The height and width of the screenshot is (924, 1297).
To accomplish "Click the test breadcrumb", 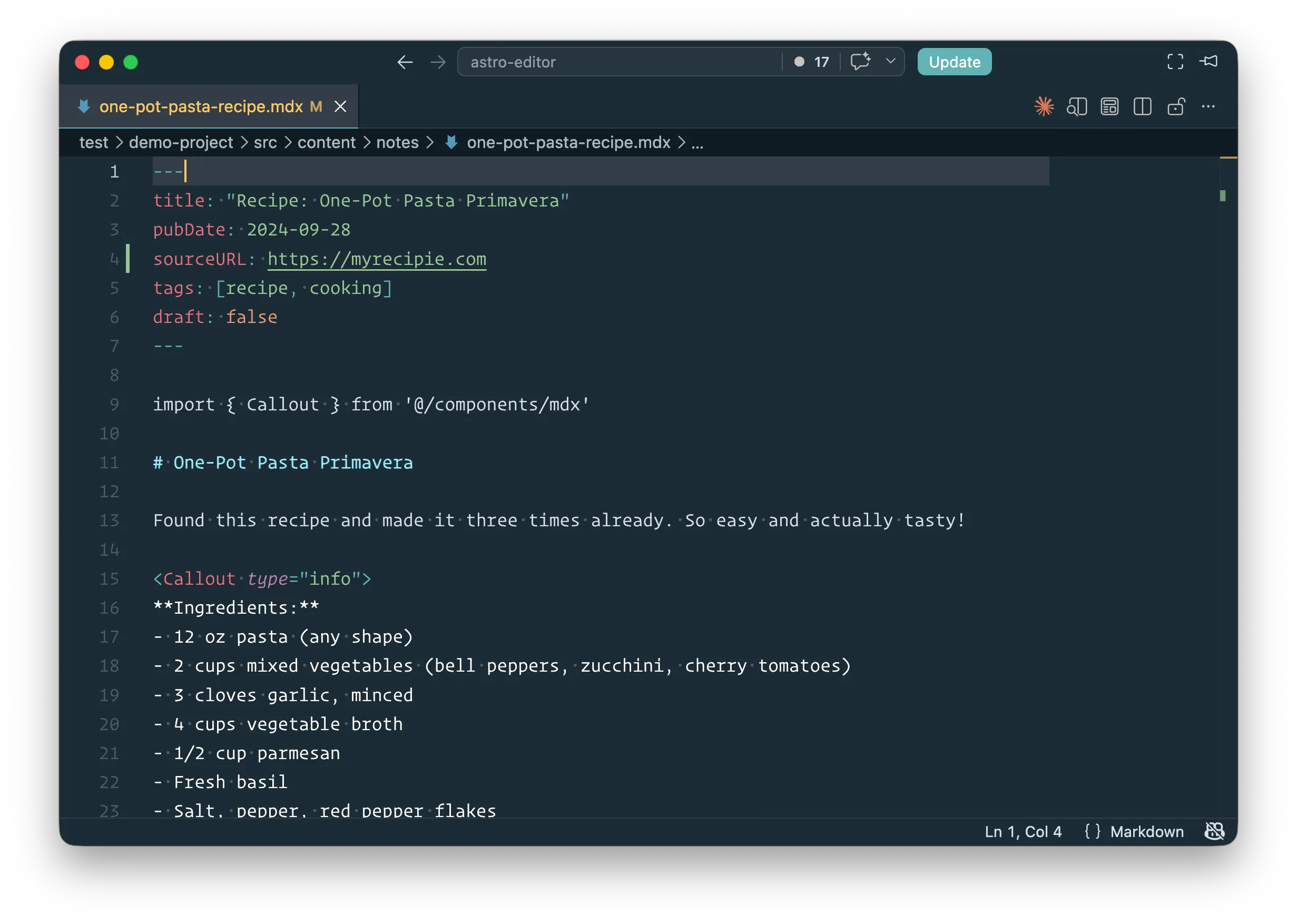I will tap(93, 142).
